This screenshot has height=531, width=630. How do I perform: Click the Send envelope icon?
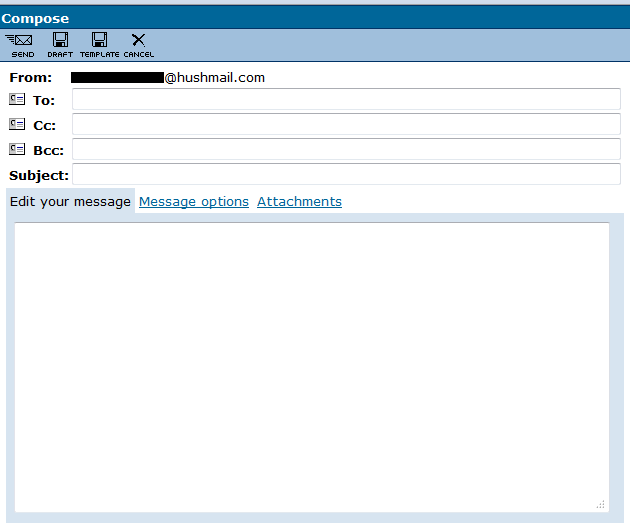pyautogui.click(x=19, y=40)
